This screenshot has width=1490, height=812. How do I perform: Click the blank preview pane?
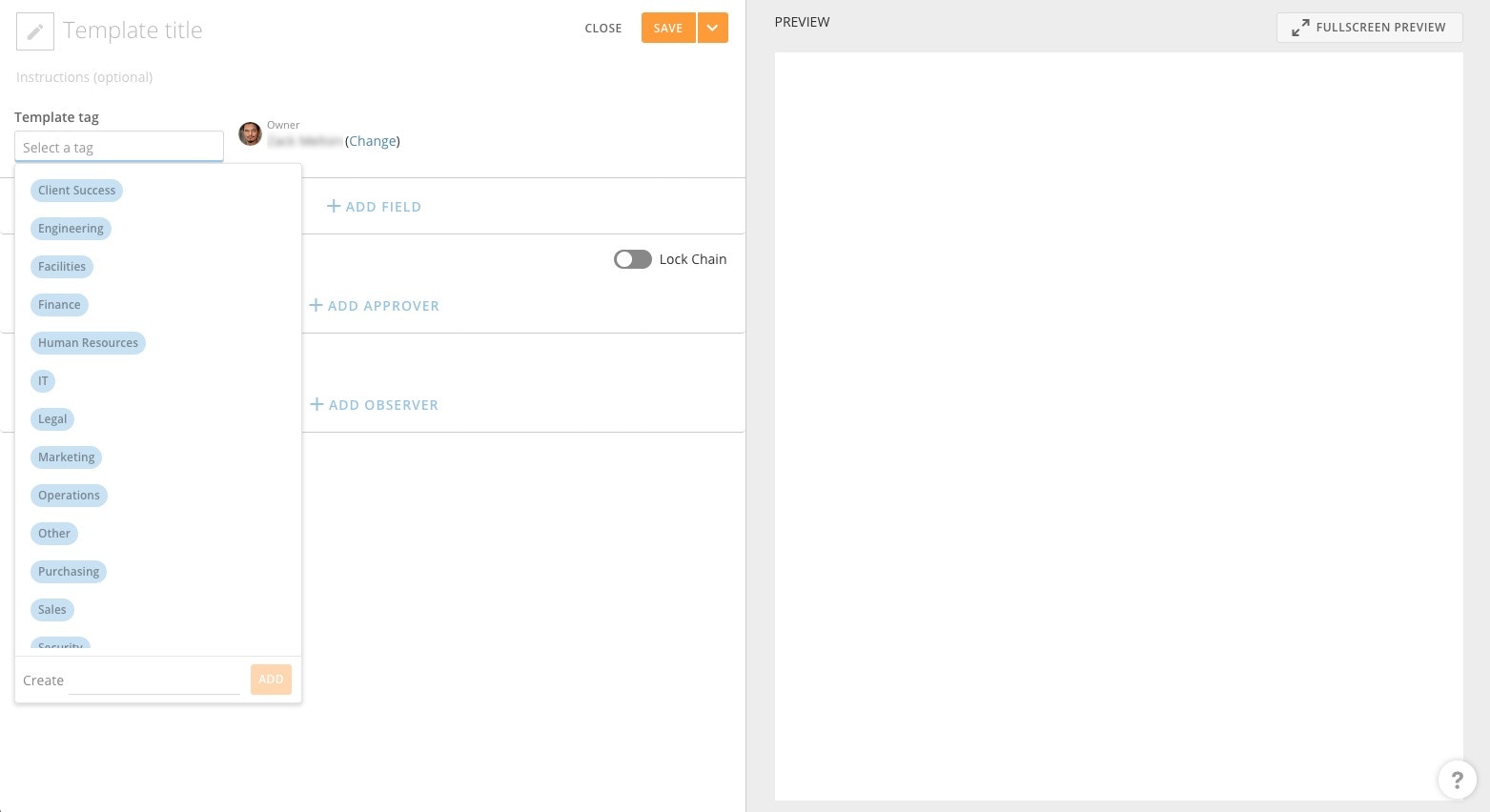pyautogui.click(x=1118, y=426)
